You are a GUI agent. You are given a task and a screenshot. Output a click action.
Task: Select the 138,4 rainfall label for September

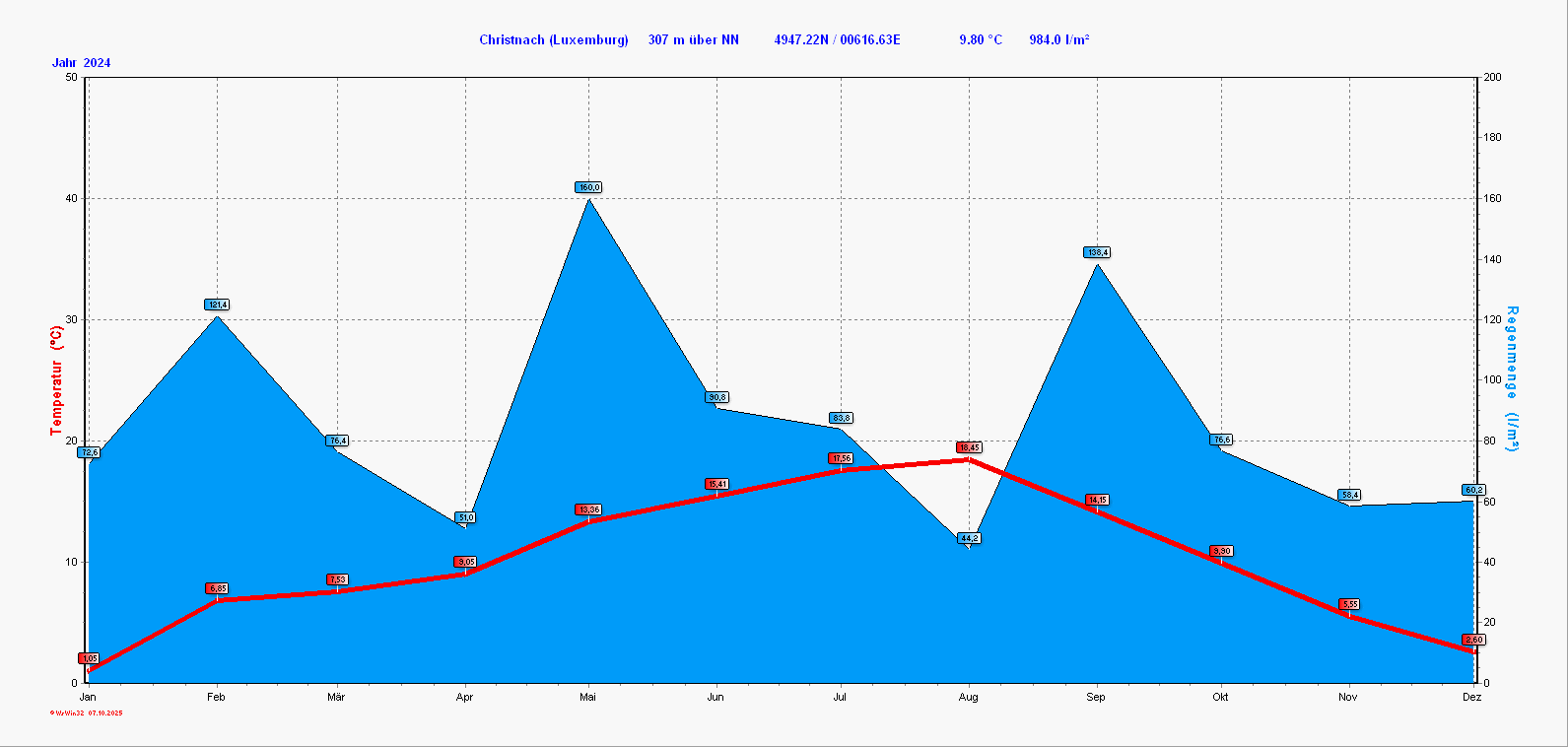(1097, 252)
